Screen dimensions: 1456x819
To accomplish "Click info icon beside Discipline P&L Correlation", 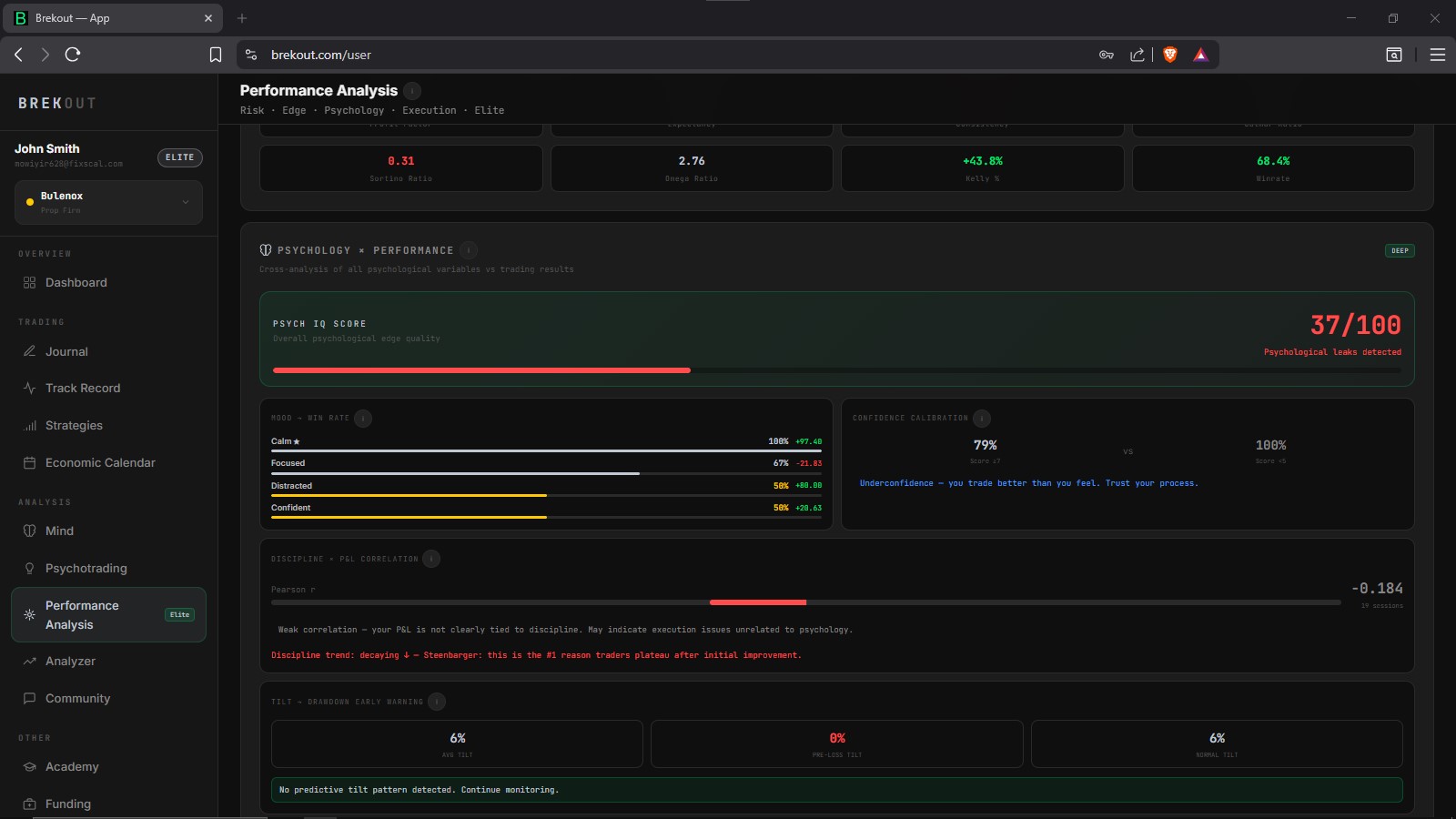I will [x=431, y=559].
